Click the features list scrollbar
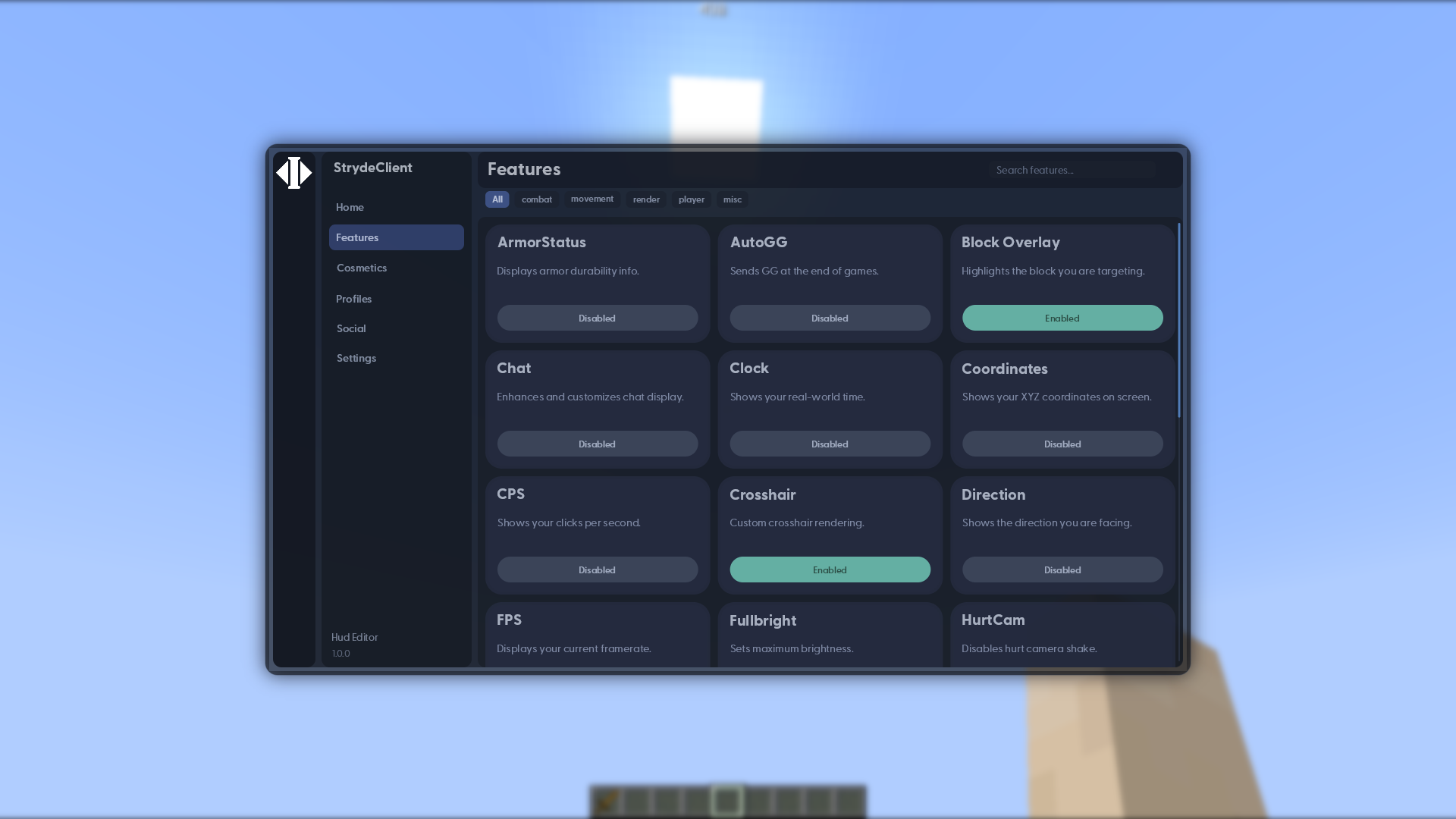This screenshot has width=1456, height=819. click(1179, 320)
